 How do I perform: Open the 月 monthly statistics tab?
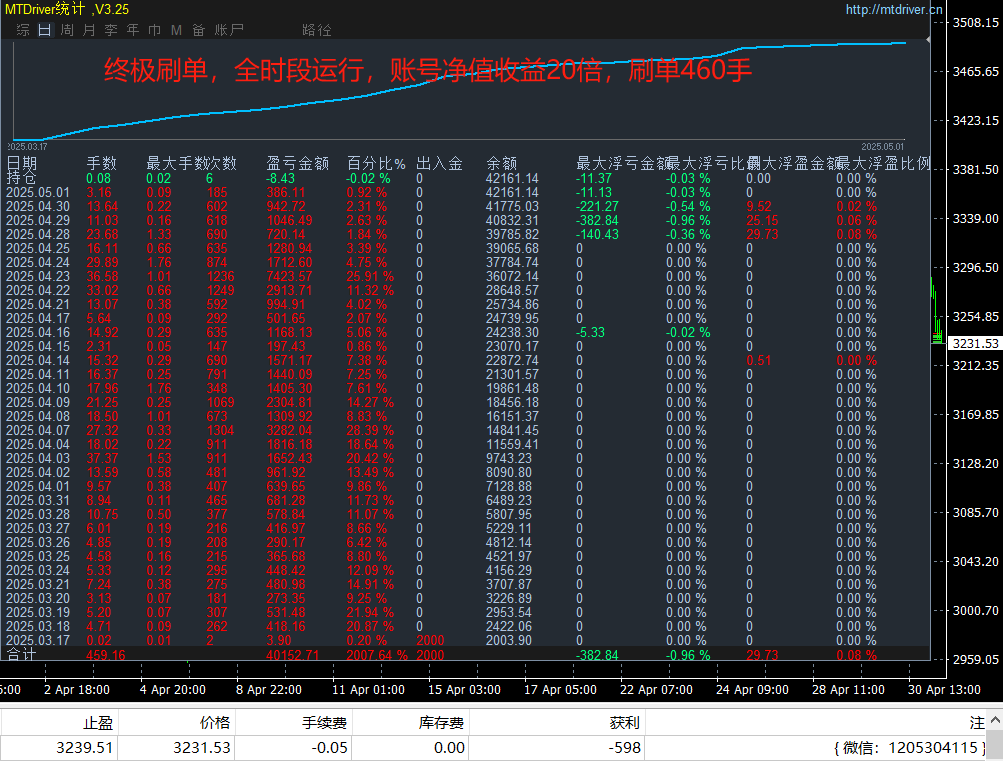tap(89, 30)
